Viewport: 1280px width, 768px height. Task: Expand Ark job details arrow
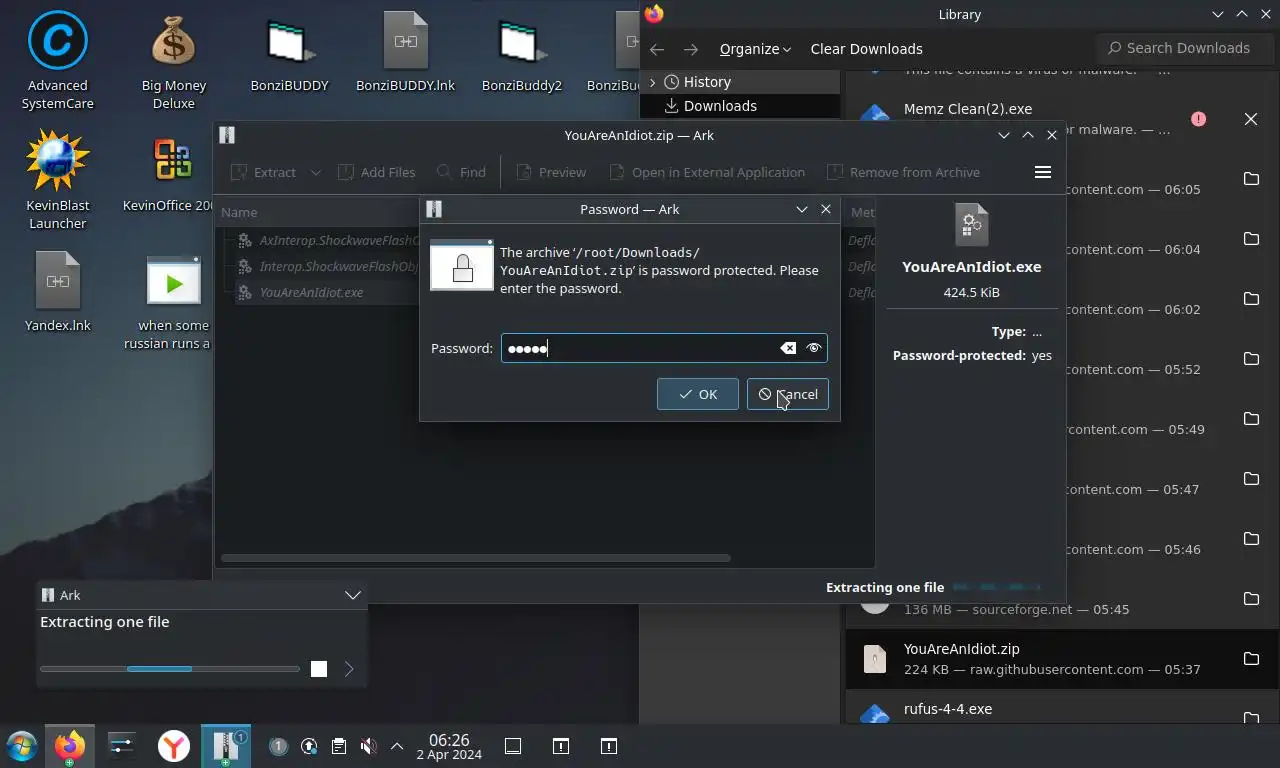point(349,669)
